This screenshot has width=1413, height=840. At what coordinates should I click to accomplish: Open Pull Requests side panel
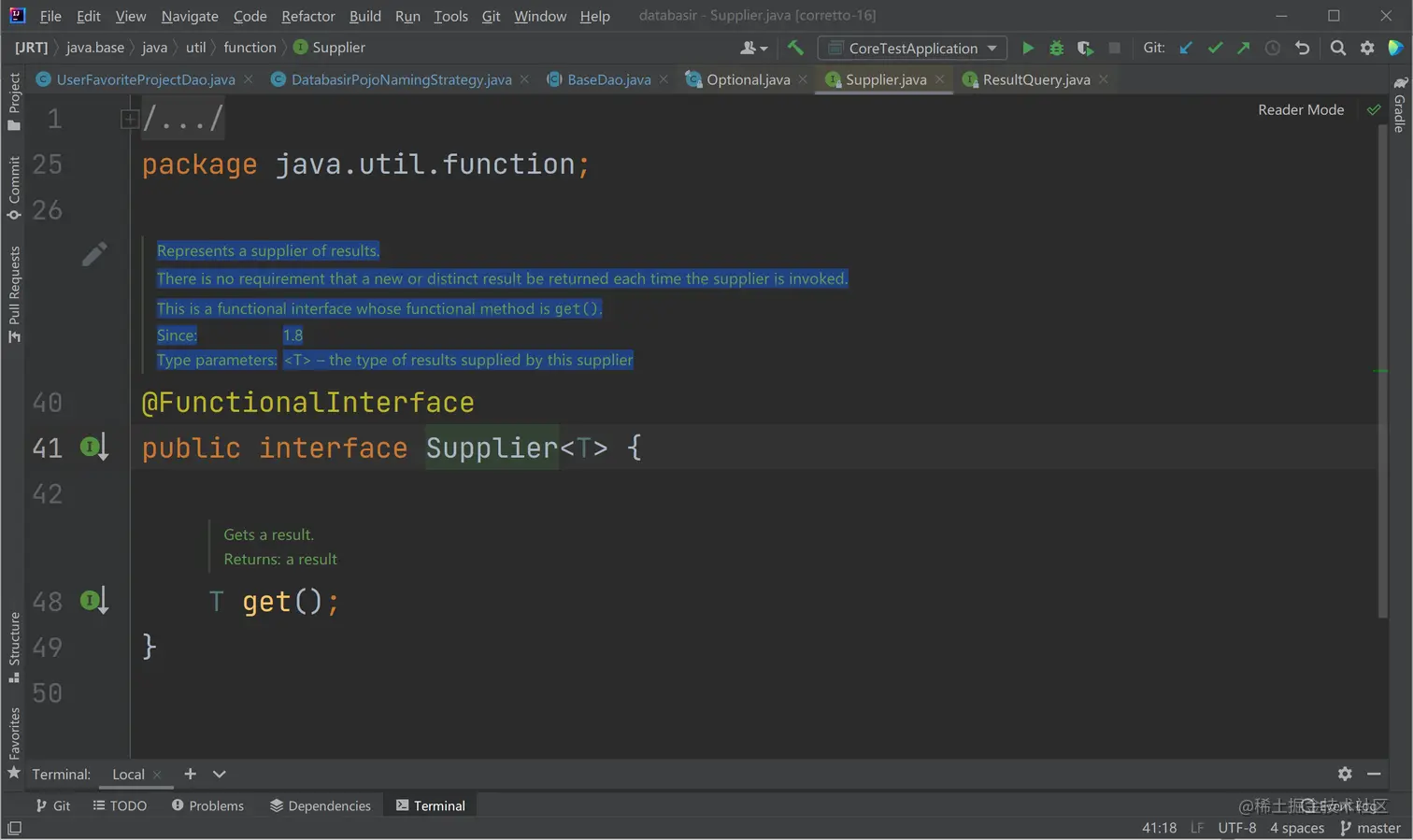(x=14, y=293)
